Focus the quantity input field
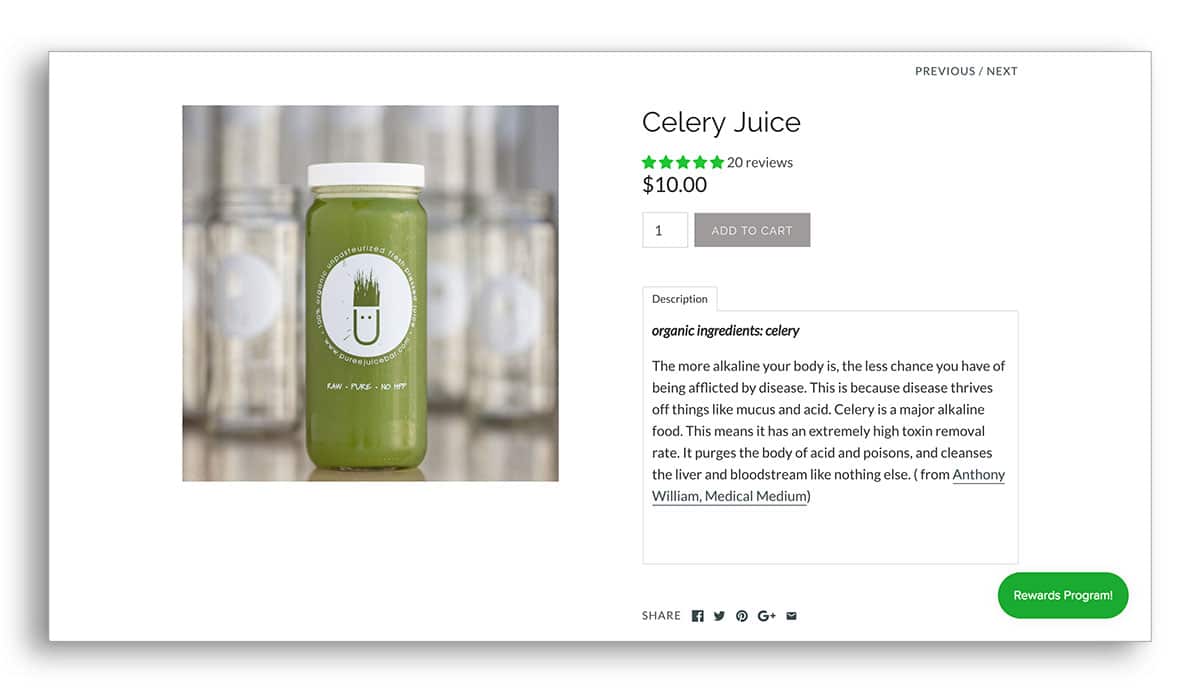 [665, 230]
